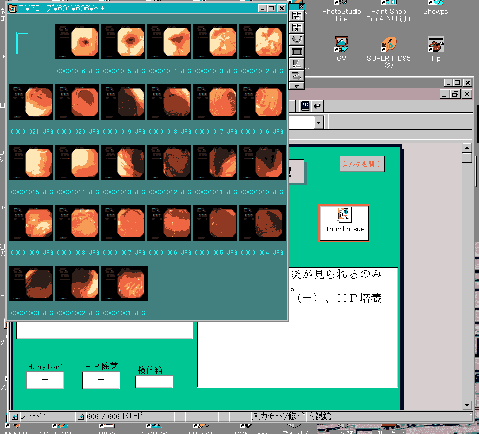Click the leftmost white field holding a dash
The width and height of the screenshot is (479, 434).
[x=45, y=380]
